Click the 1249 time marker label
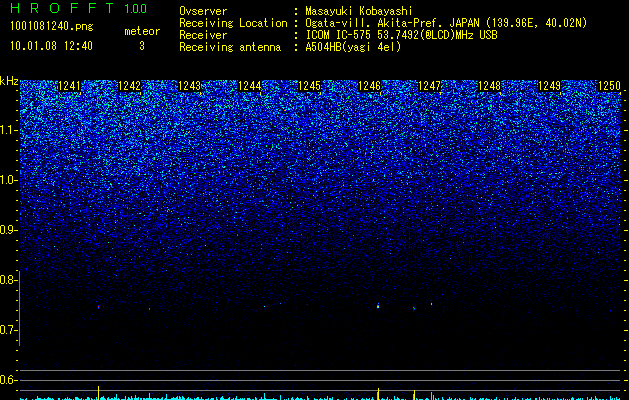Viewport: 629px width, 400px height. click(549, 86)
